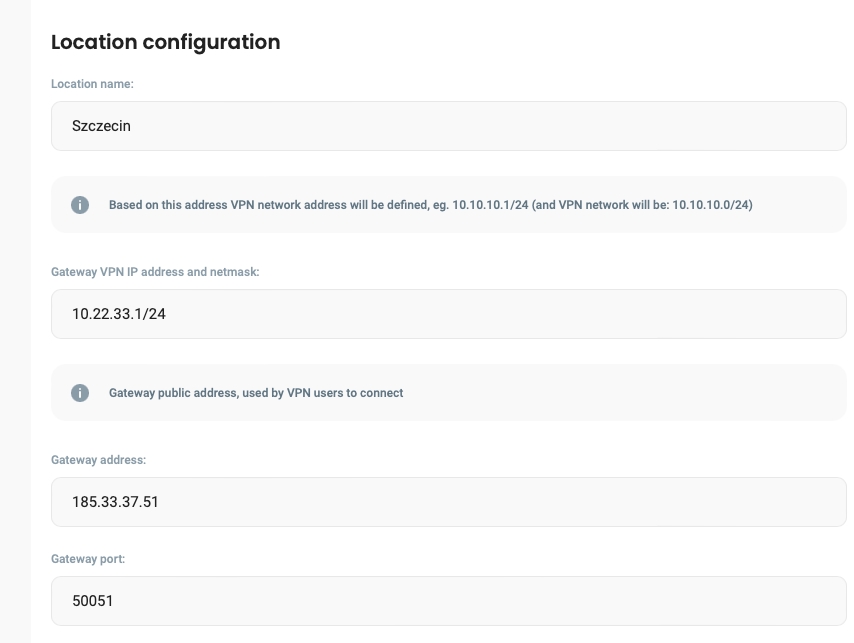Focus the Location name input field
Screen dimensions: 854x643
448,126
